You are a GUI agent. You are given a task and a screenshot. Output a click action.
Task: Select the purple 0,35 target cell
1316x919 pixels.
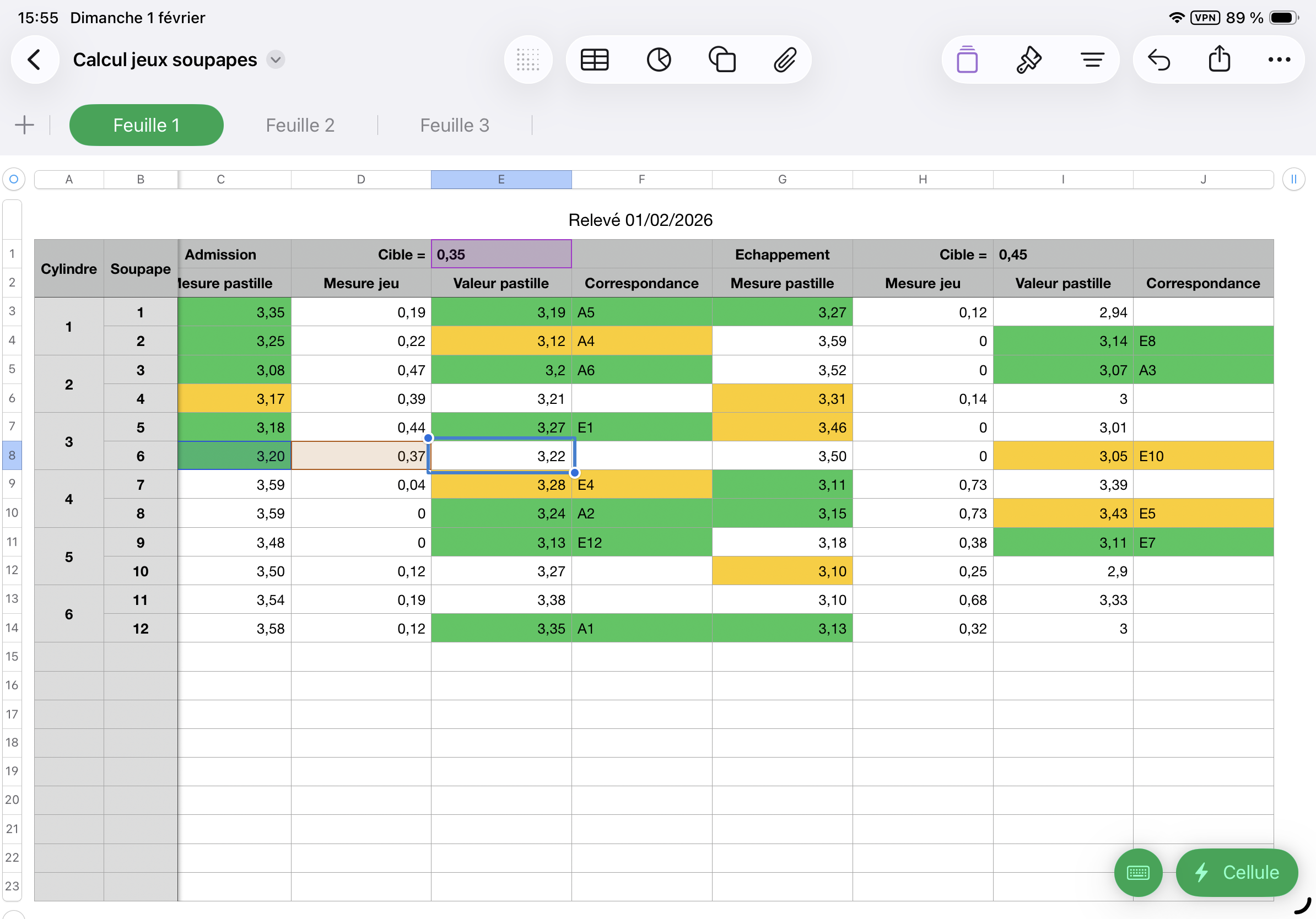pos(501,255)
